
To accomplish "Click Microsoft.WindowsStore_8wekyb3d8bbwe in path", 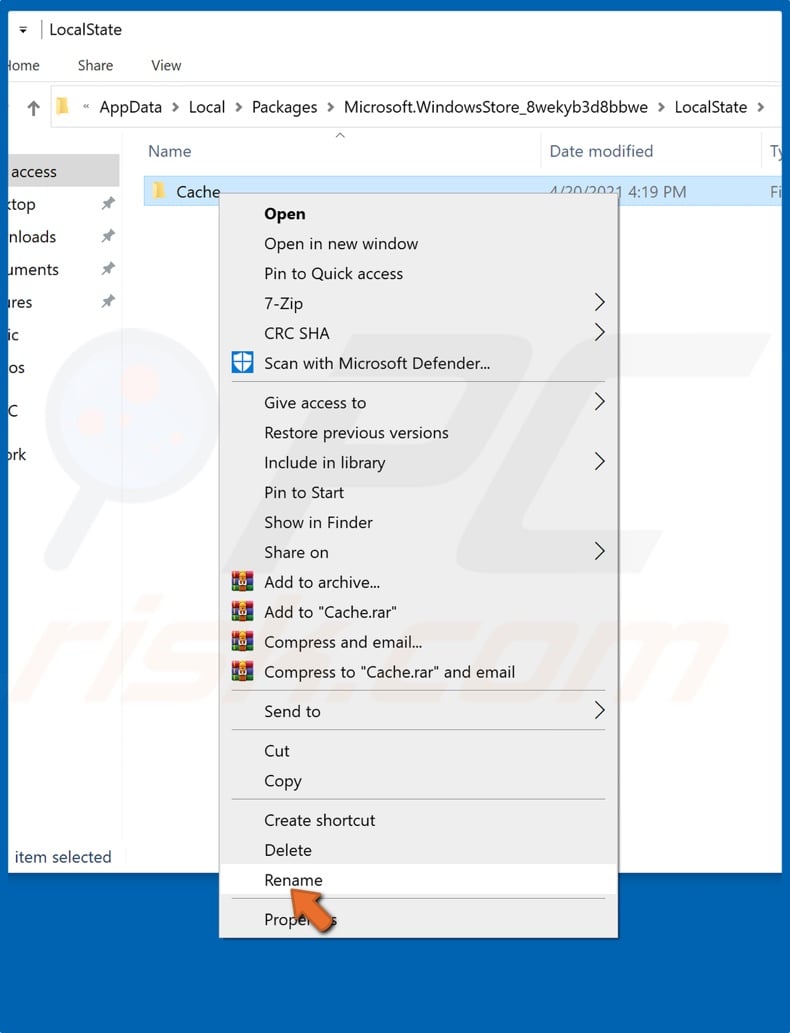I will tap(495, 107).
